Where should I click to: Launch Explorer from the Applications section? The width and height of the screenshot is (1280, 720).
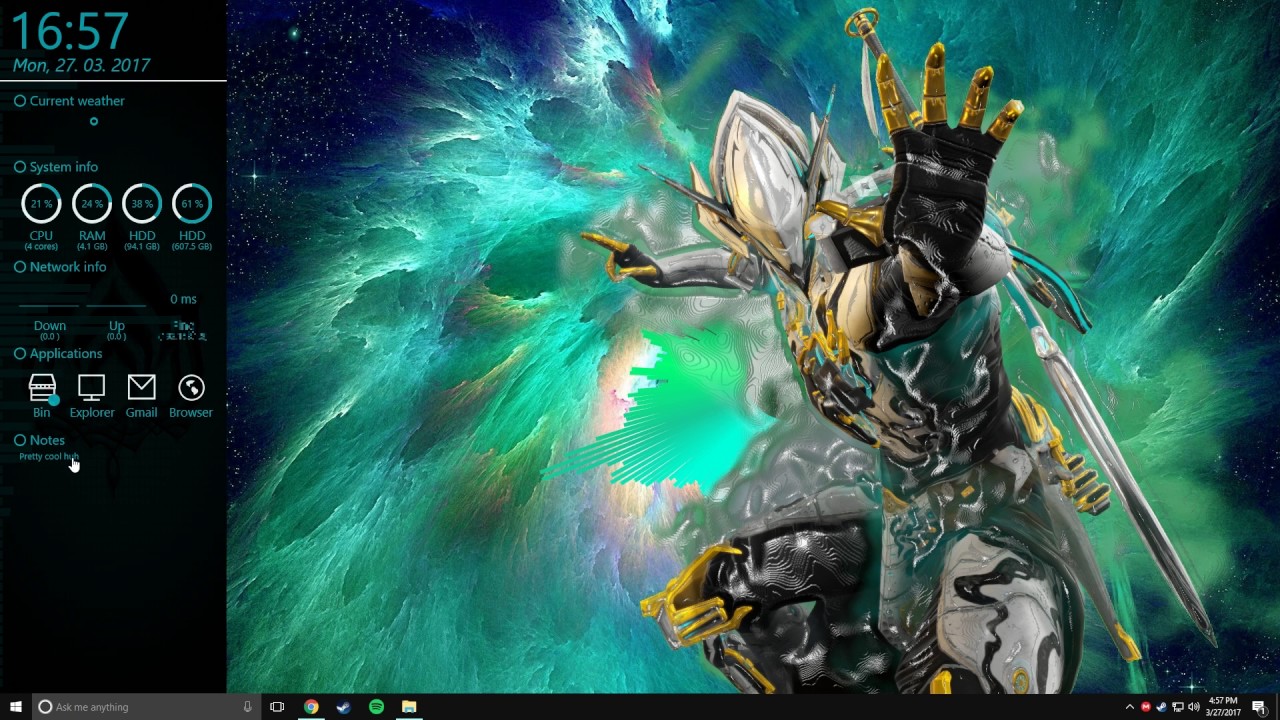pyautogui.click(x=91, y=388)
